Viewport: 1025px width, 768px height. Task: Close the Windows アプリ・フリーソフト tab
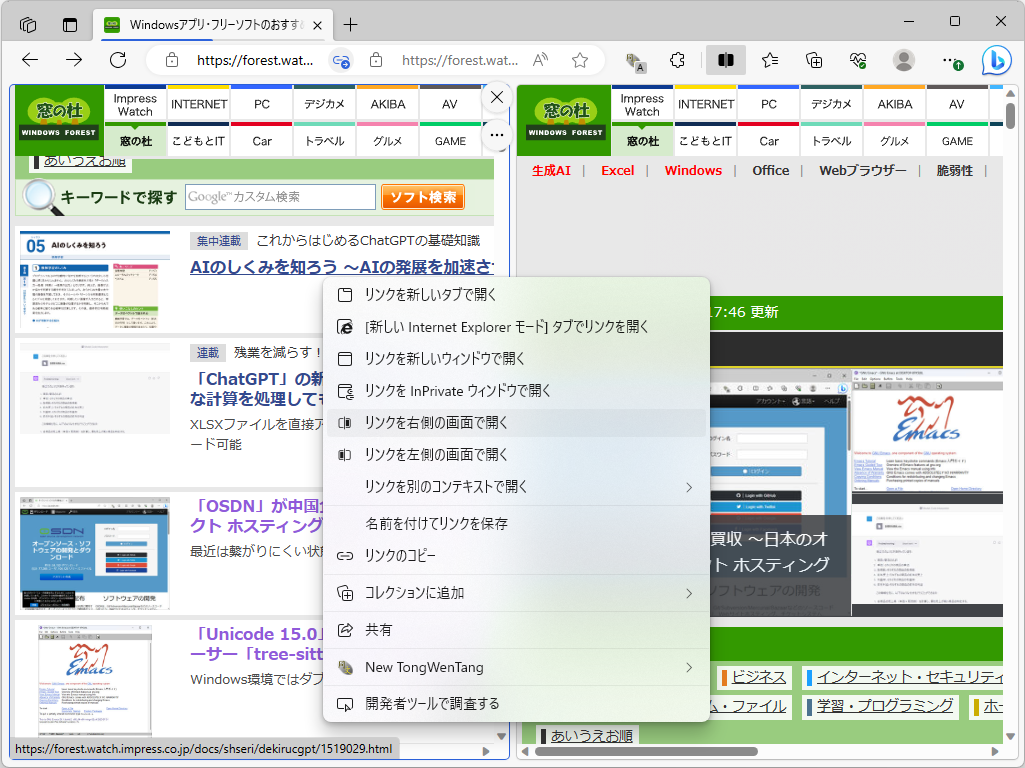(317, 25)
